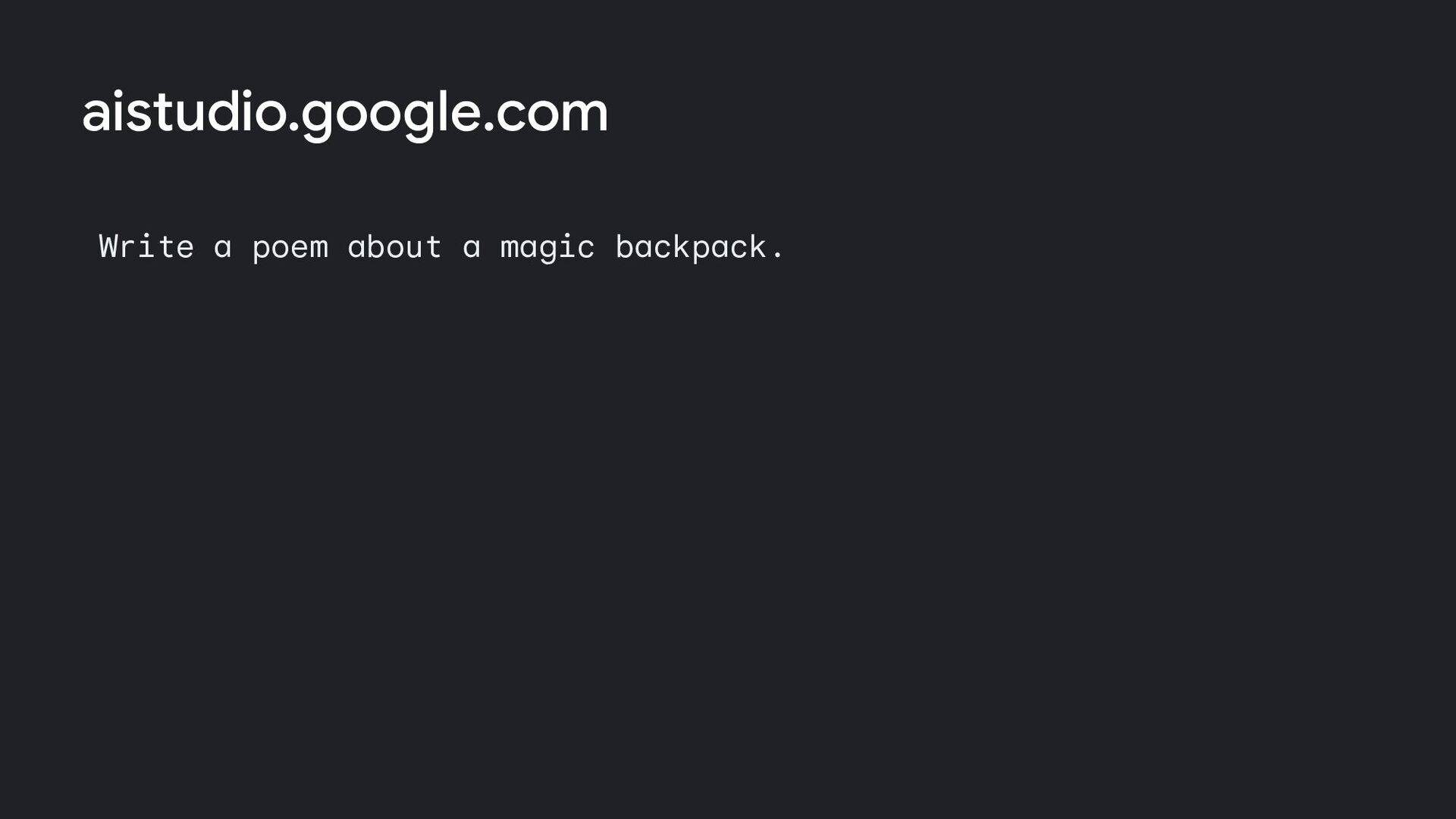The width and height of the screenshot is (1456, 819).
Task: Place cursor between "poem" and "about"
Action: (338, 248)
